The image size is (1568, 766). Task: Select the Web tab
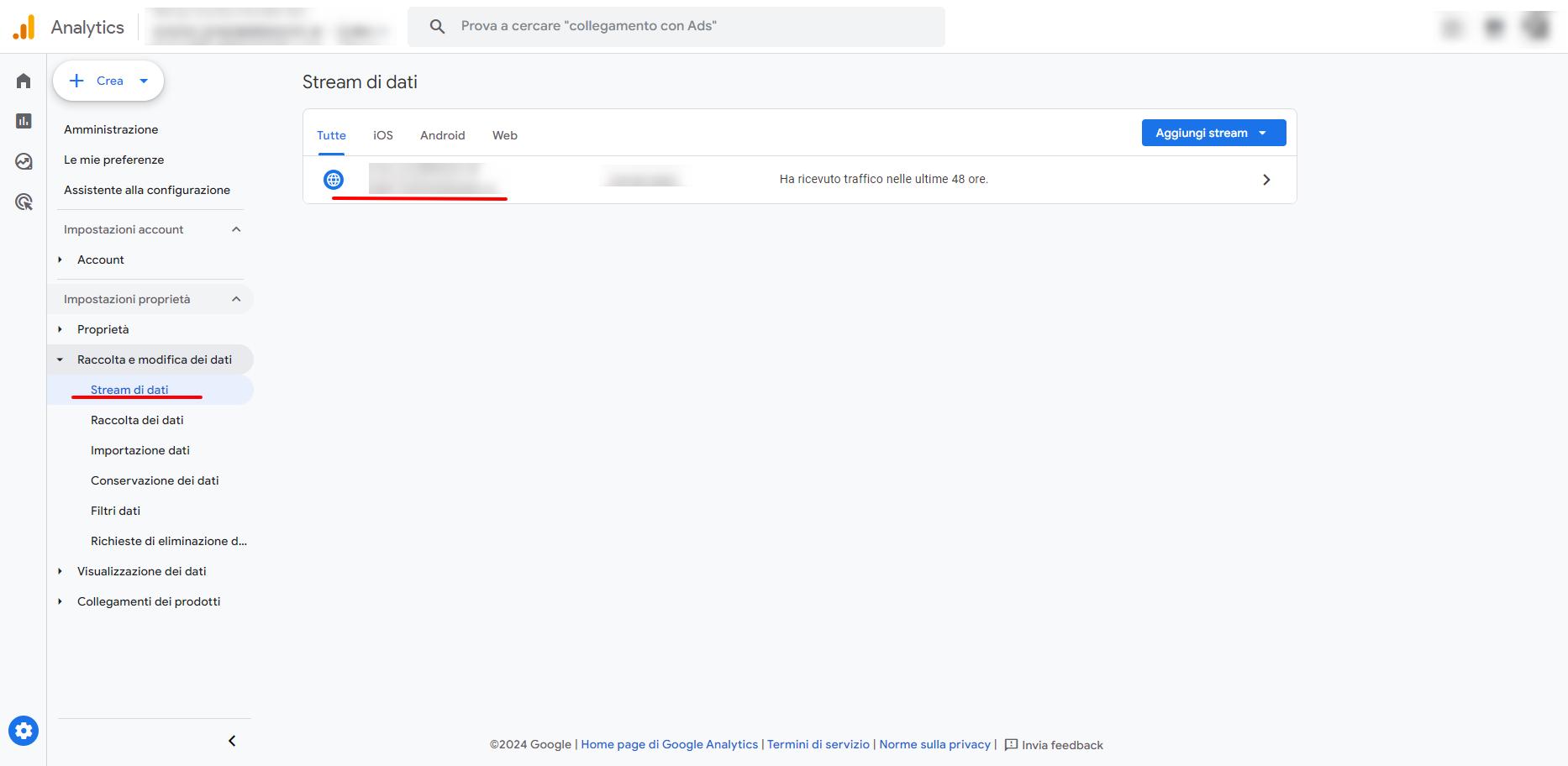[505, 135]
